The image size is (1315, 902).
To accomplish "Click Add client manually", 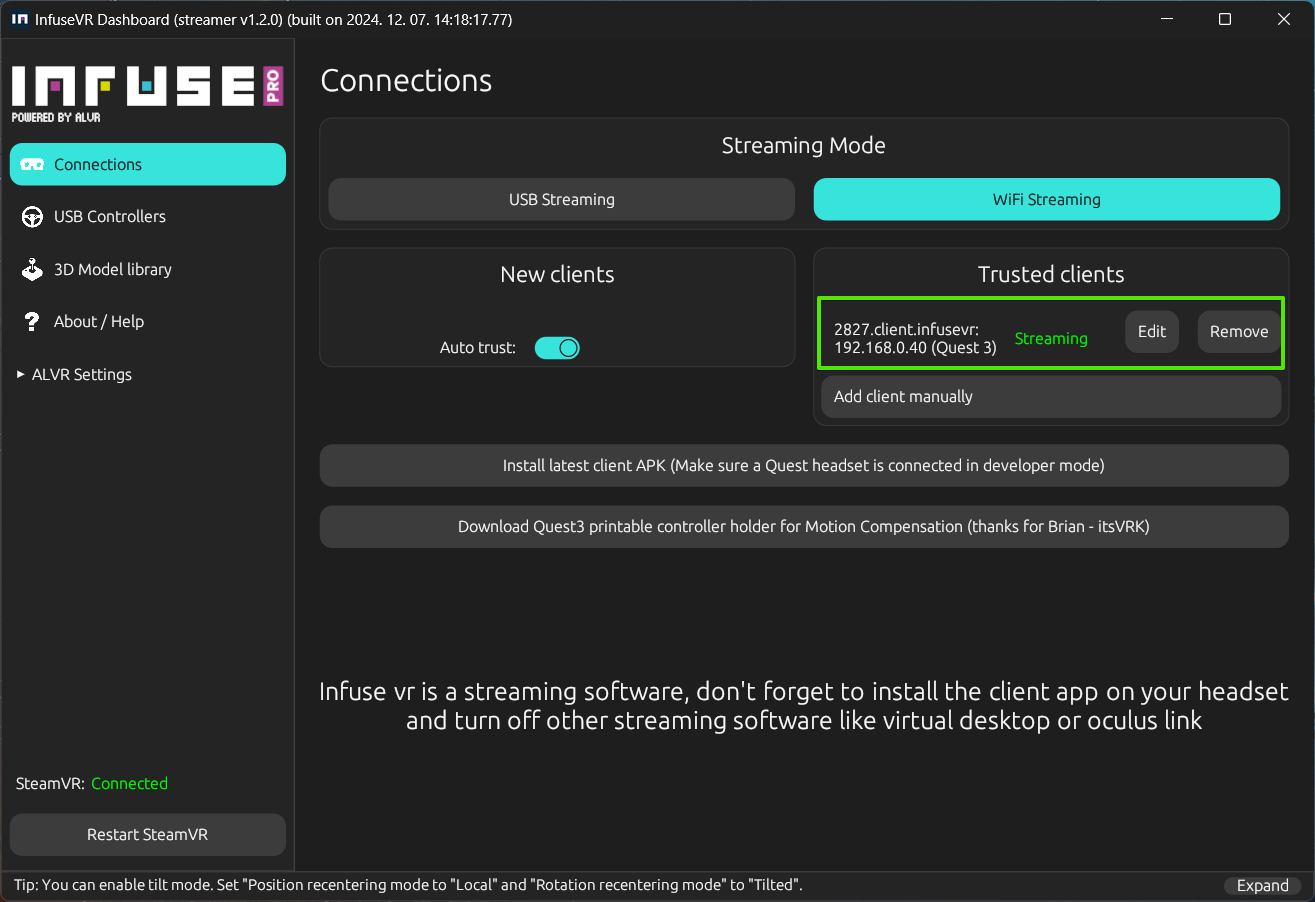I will (1050, 397).
